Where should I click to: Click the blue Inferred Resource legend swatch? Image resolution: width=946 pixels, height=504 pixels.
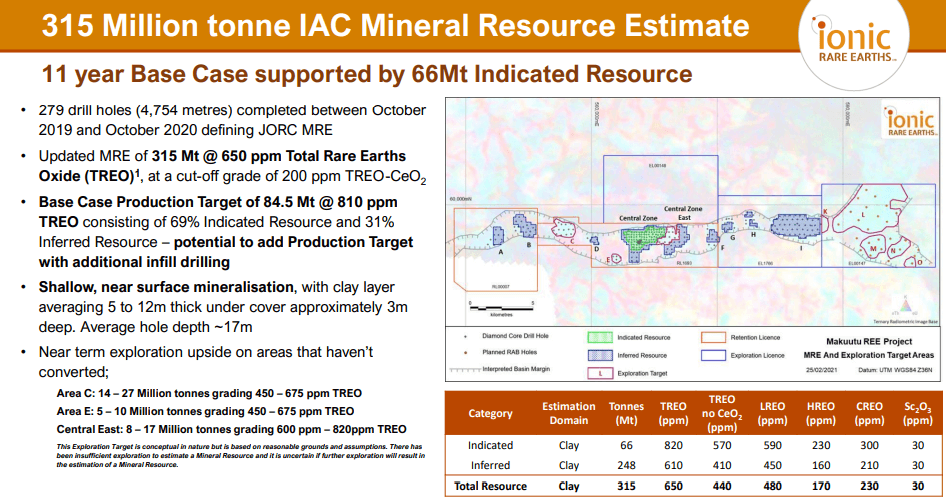[600, 356]
